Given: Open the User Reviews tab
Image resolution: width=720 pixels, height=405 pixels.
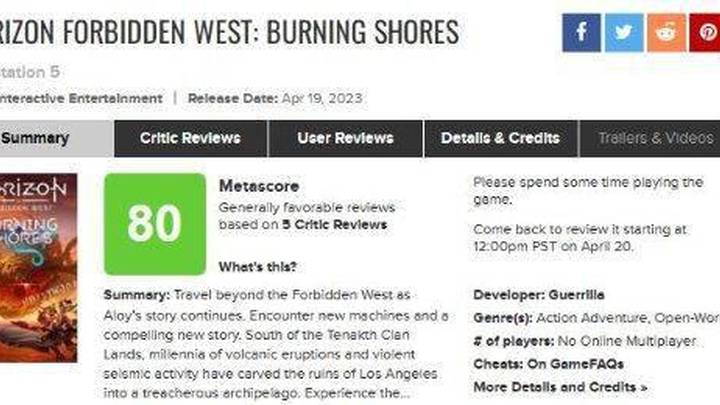Looking at the screenshot, I should click(x=345, y=138).
